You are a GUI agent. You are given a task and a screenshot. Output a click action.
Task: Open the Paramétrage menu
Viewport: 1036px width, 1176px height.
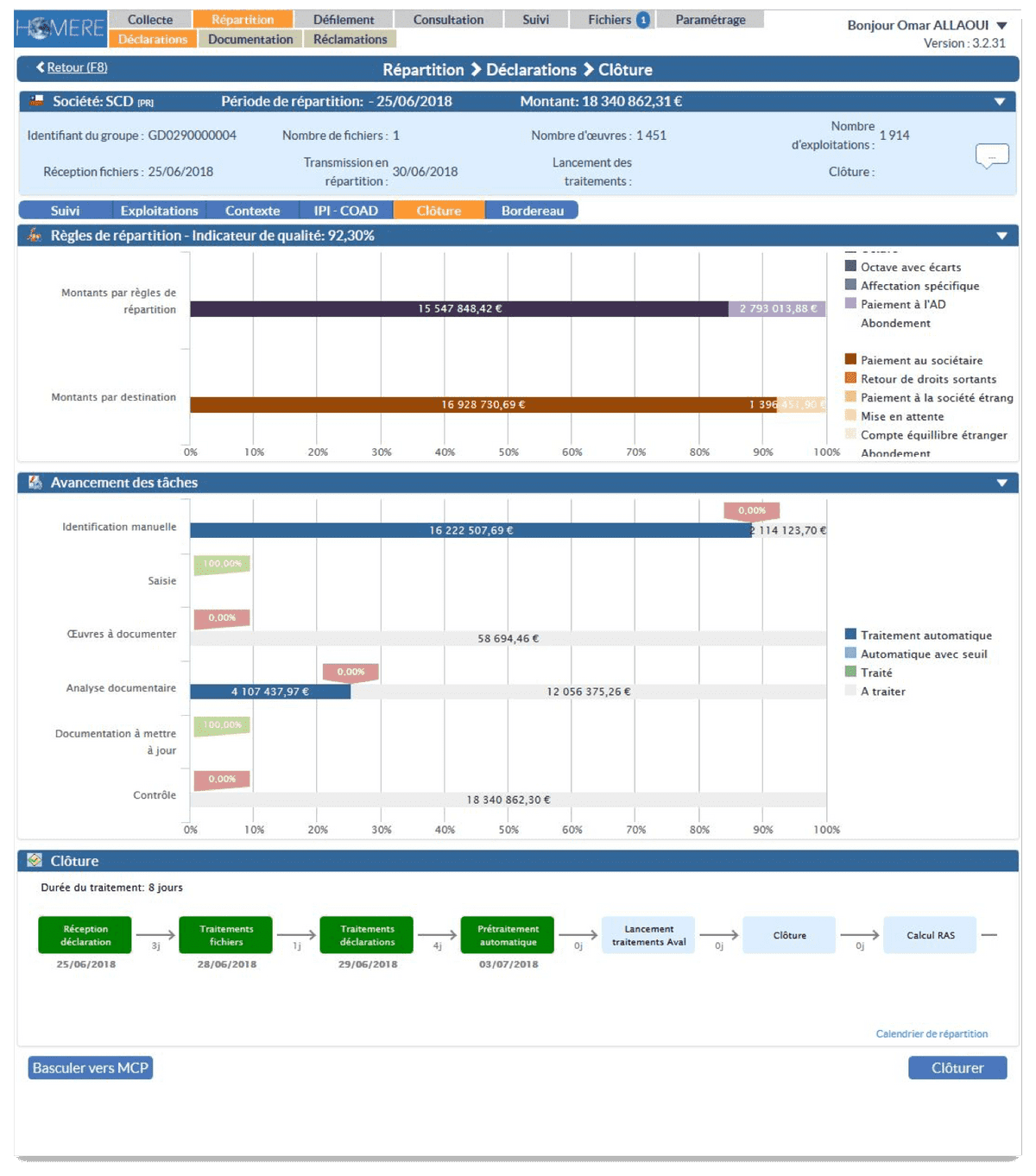point(710,20)
